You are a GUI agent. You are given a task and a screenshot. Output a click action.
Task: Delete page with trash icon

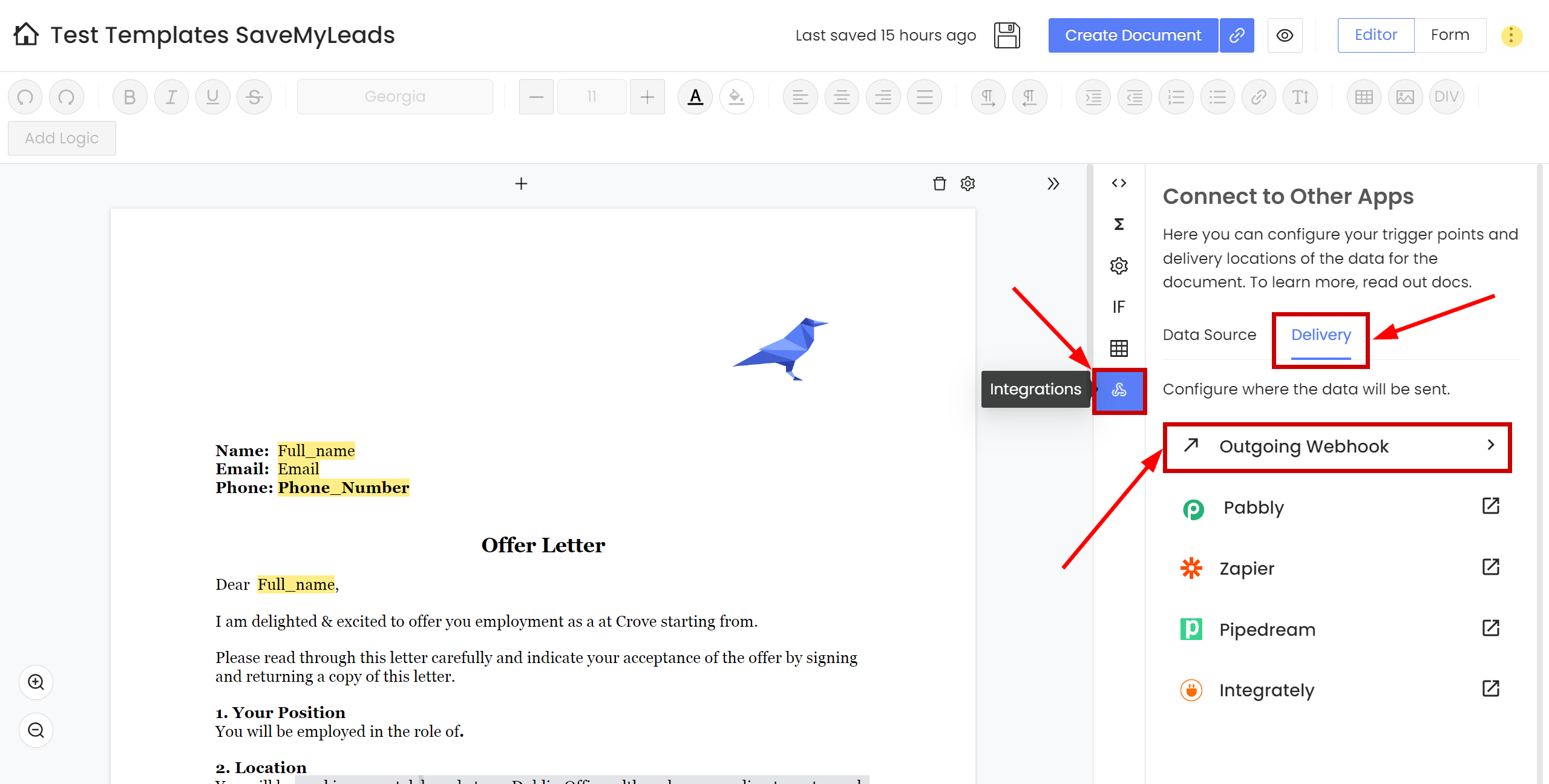click(939, 183)
